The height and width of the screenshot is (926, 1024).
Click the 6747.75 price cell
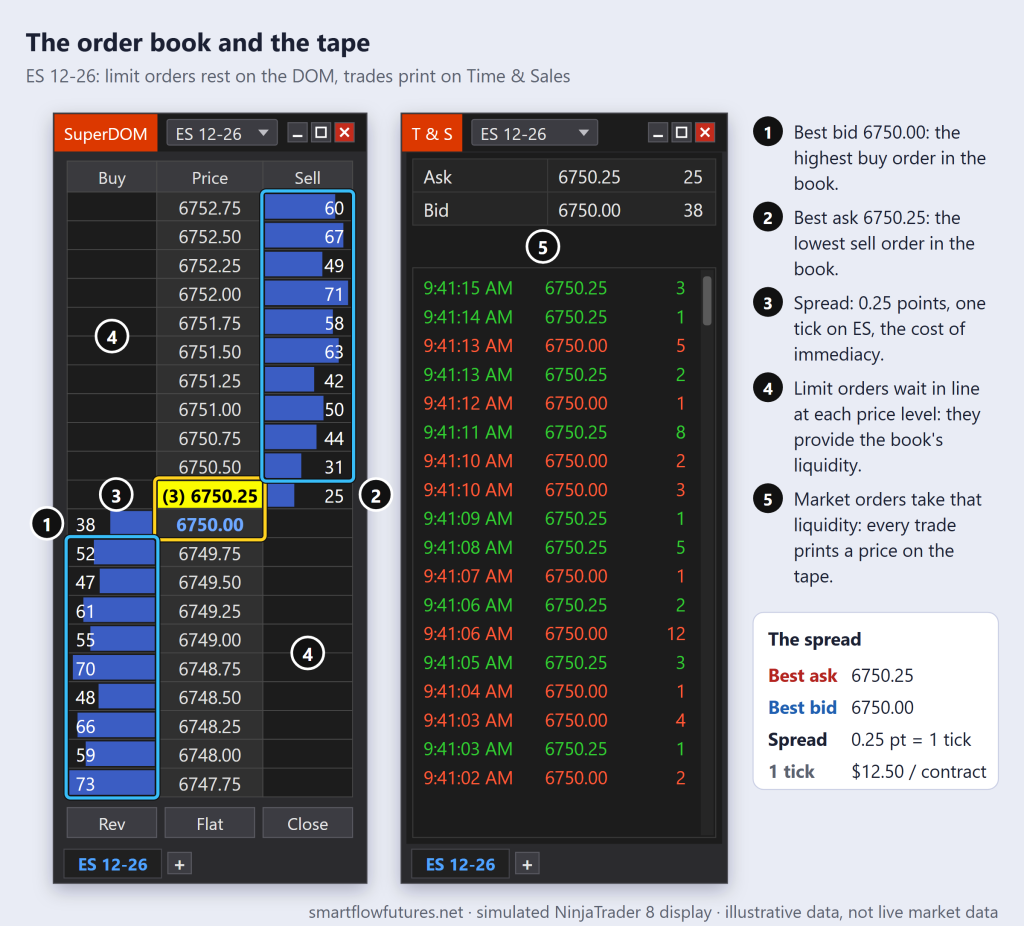(x=210, y=783)
